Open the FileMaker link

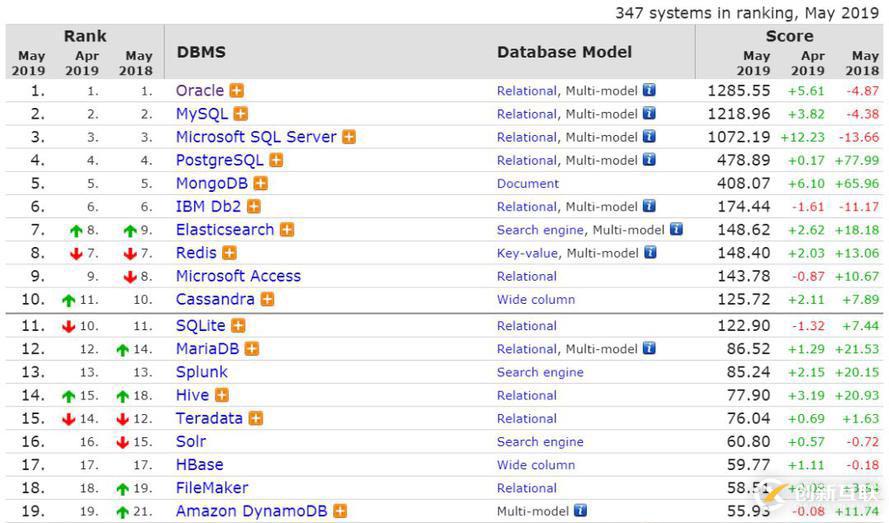coord(212,488)
